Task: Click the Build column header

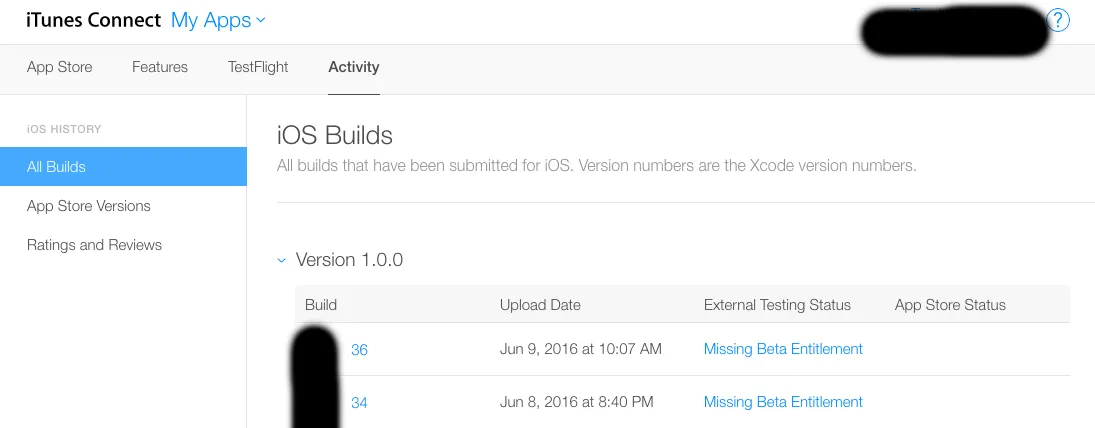Action: pos(321,305)
